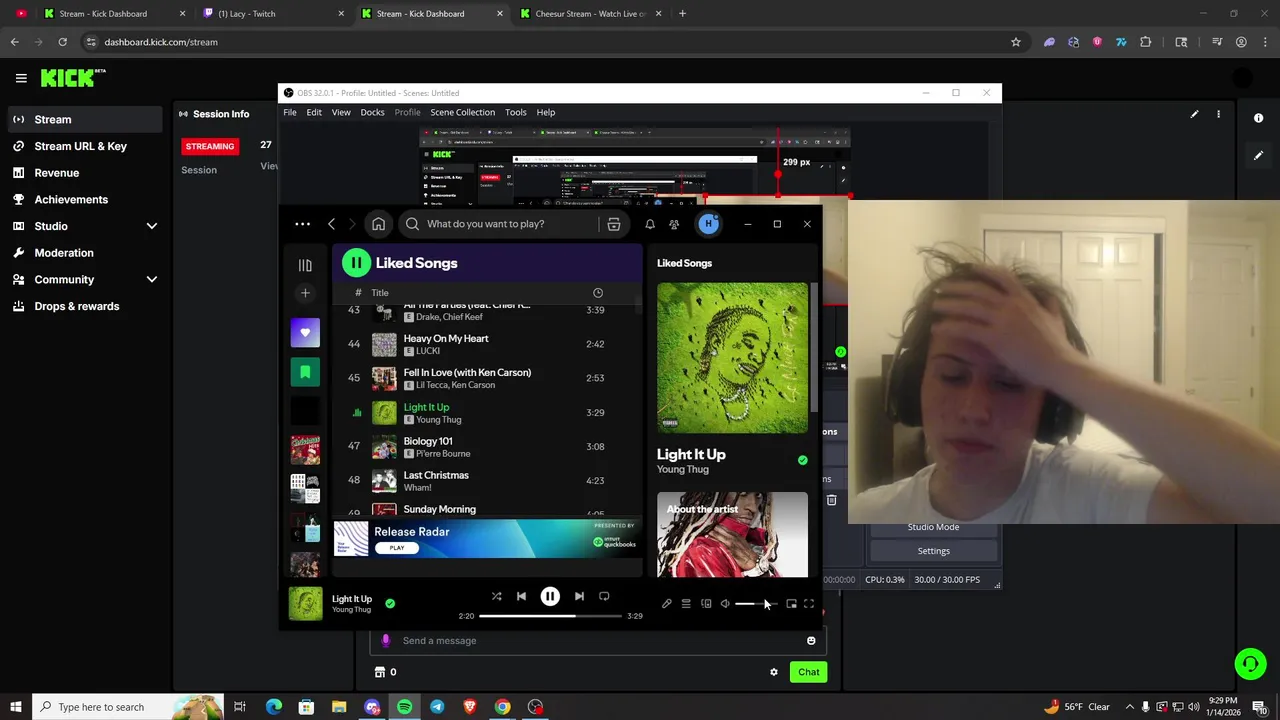Screen dimensions: 1280x720
Task: Click the Spotify song progress bar
Action: (x=550, y=616)
